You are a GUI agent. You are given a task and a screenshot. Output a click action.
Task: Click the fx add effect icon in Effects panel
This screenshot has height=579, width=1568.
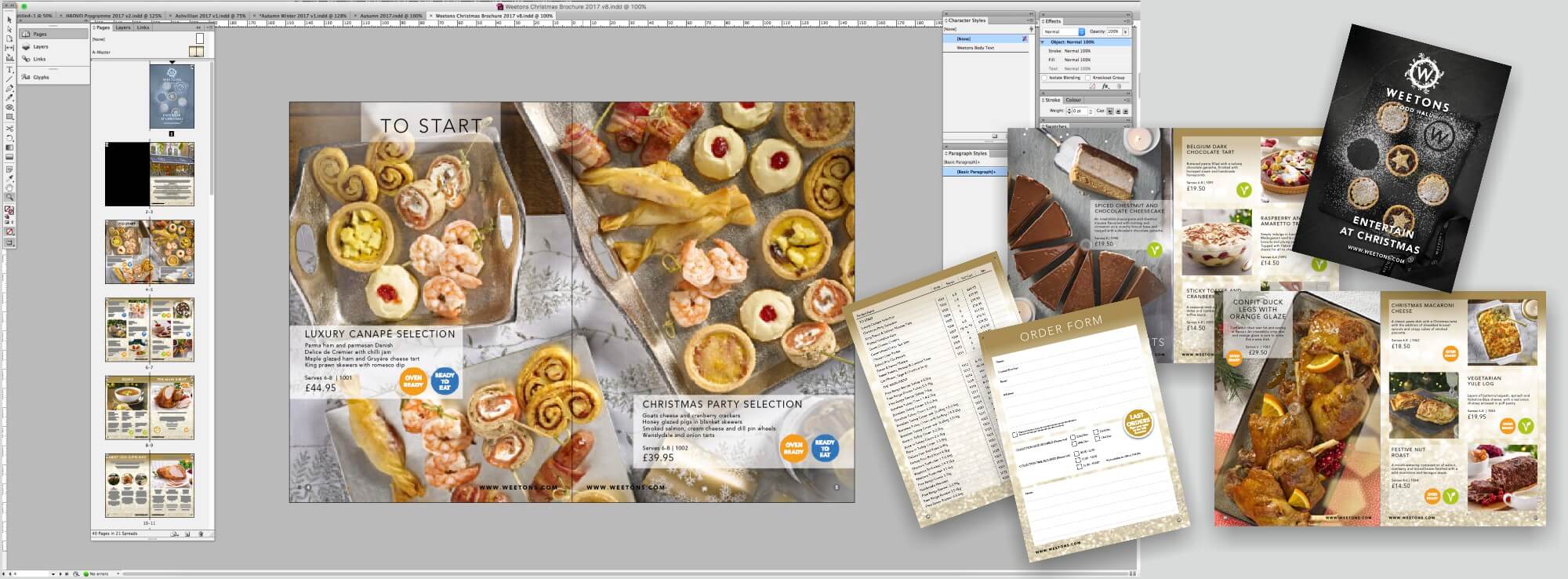click(1105, 86)
